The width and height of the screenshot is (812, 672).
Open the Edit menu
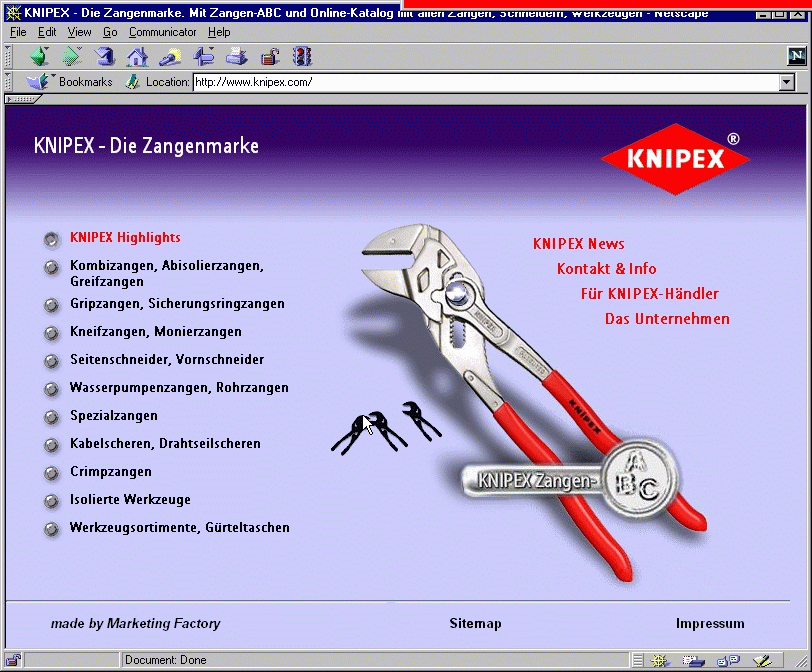click(47, 32)
